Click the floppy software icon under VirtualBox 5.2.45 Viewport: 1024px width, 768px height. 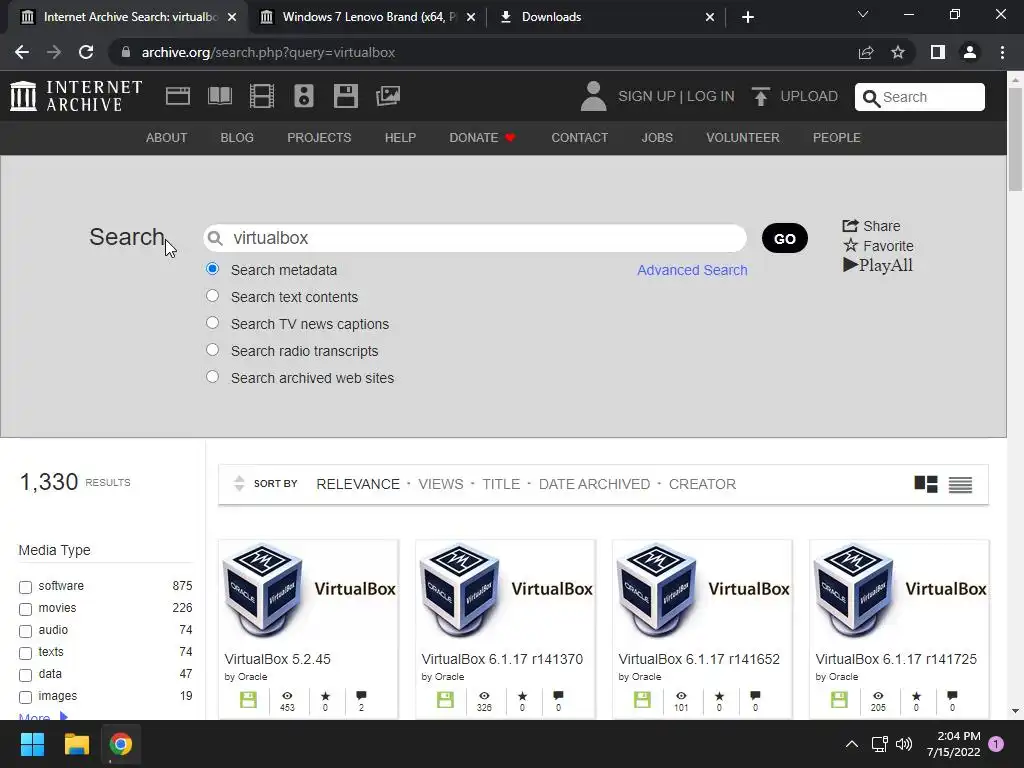tap(248, 700)
